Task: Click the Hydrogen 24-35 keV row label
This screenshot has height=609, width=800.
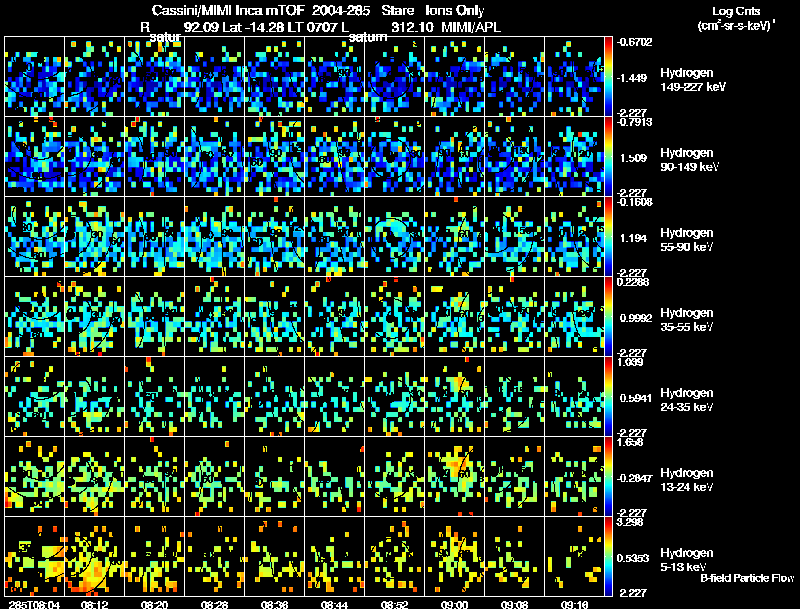Action: [687, 399]
